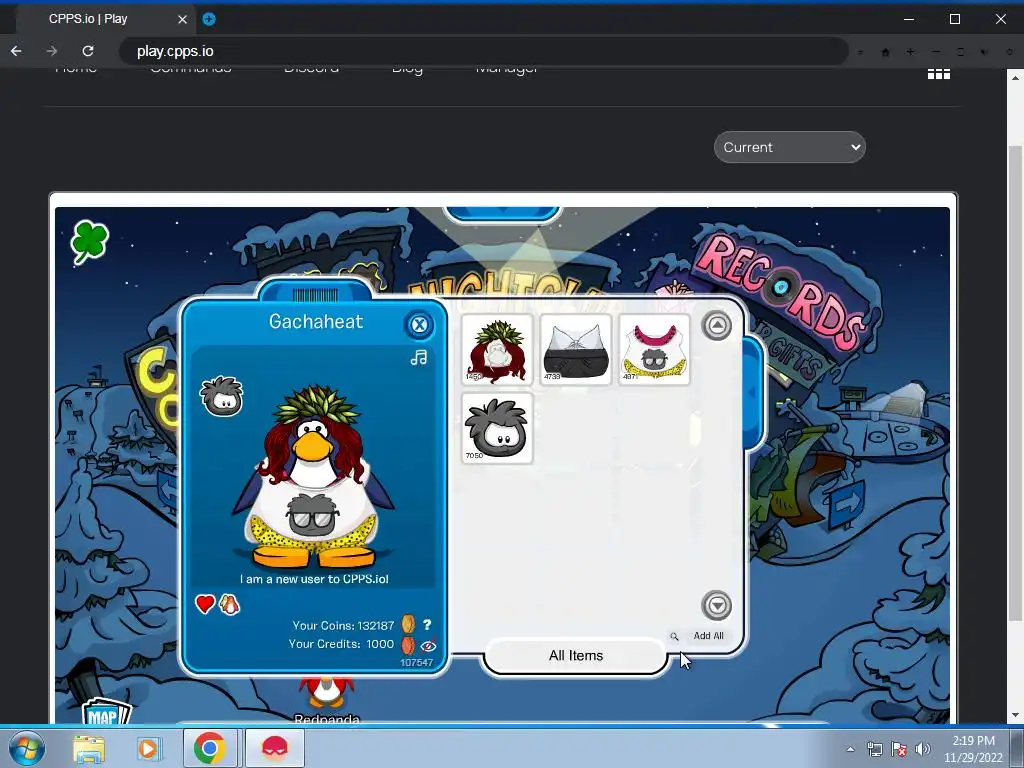Reload the play.cpps.io page
The width and height of the screenshot is (1024, 768).
[x=88, y=51]
